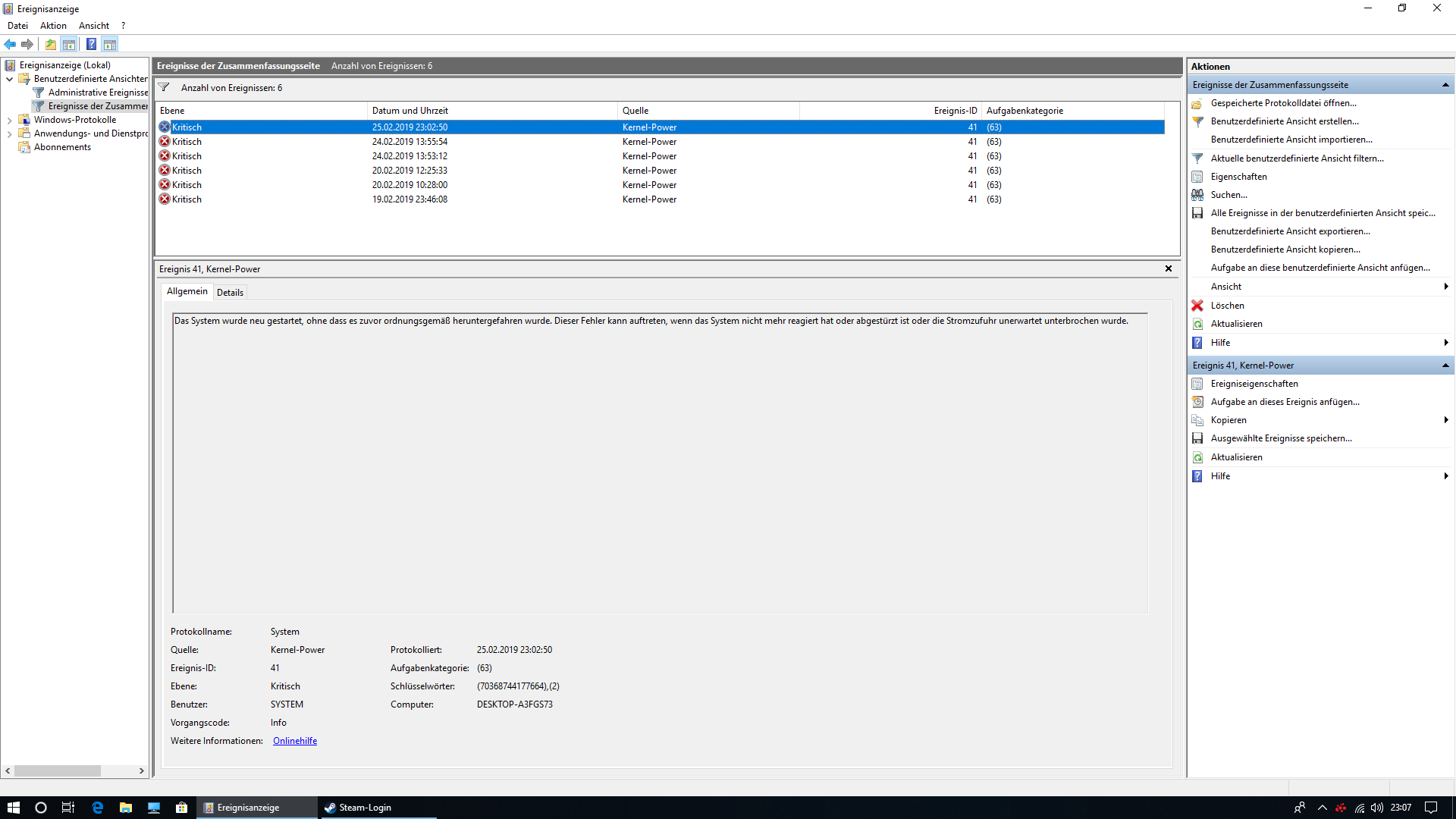Click Aktuelle benutzerdefinierte Ansicht filtern funnel icon
Screen dimensions: 1456x819
tap(1197, 158)
